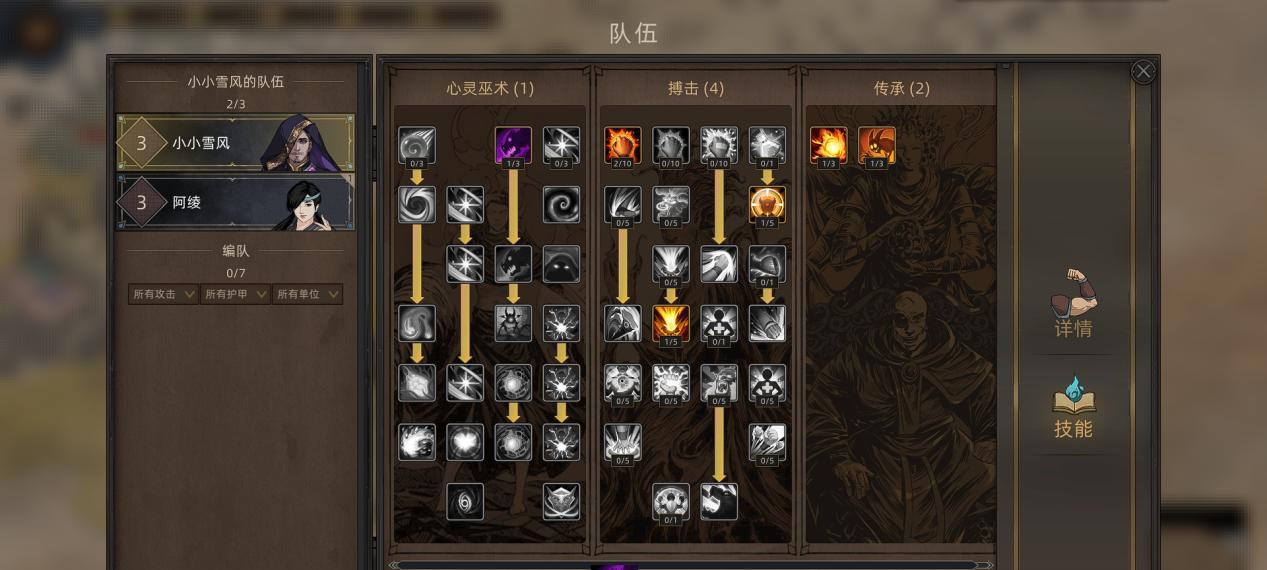Select party member 阿绫
The image size is (1267, 570).
[235, 202]
